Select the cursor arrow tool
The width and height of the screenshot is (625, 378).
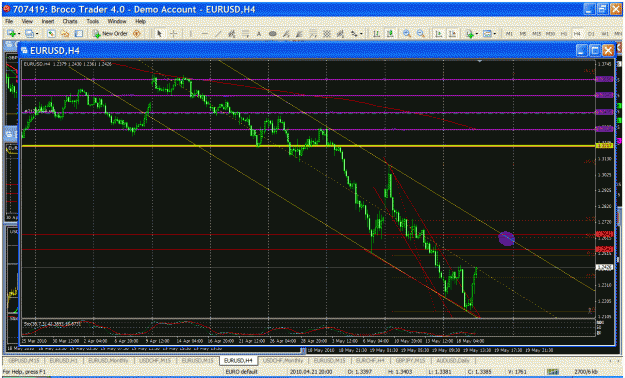(159, 34)
